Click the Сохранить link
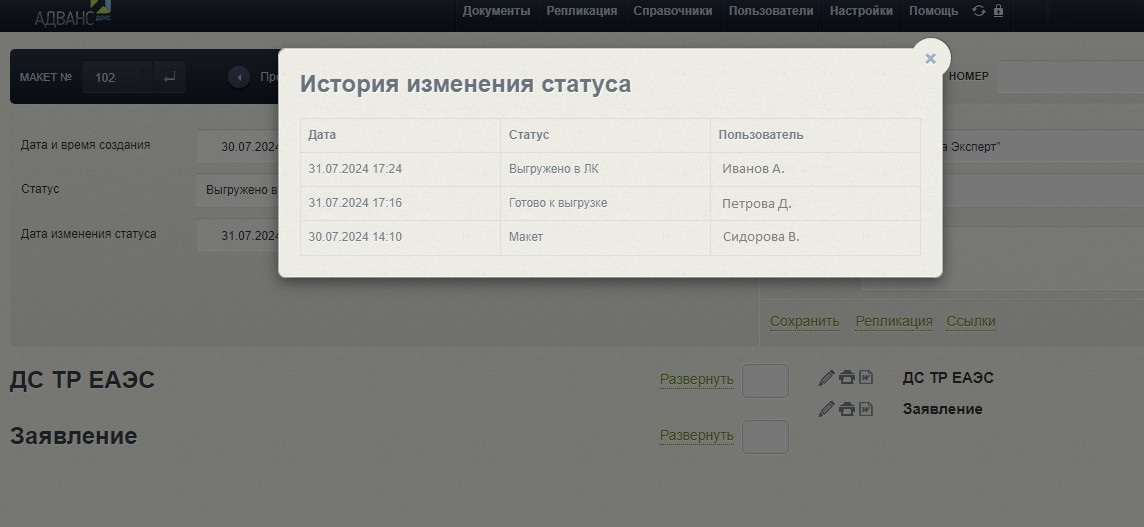The image size is (1144, 527). (x=804, y=321)
